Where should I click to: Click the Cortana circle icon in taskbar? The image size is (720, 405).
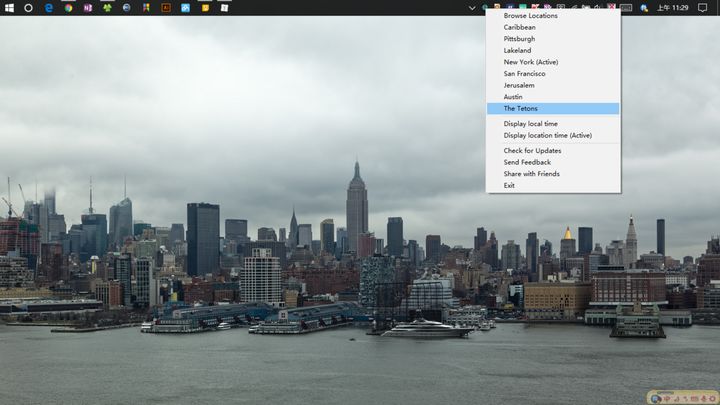click(x=28, y=7)
